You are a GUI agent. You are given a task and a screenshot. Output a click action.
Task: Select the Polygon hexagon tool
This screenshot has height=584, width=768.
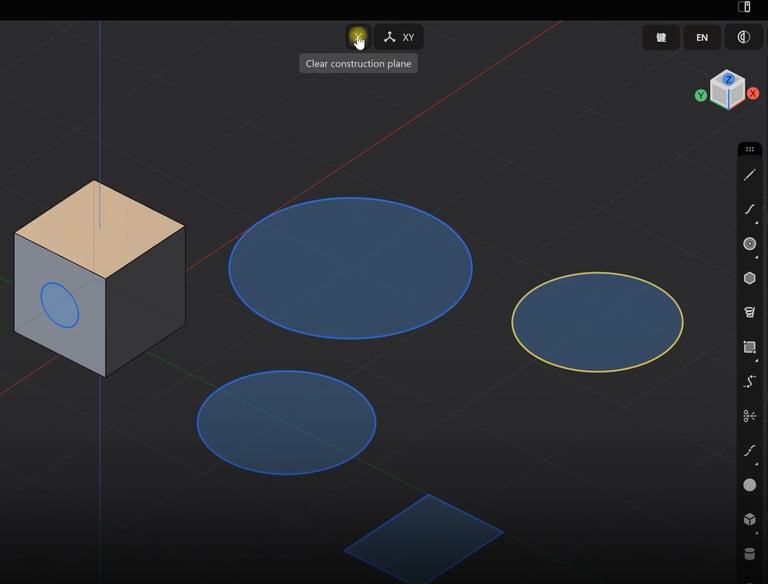749,278
